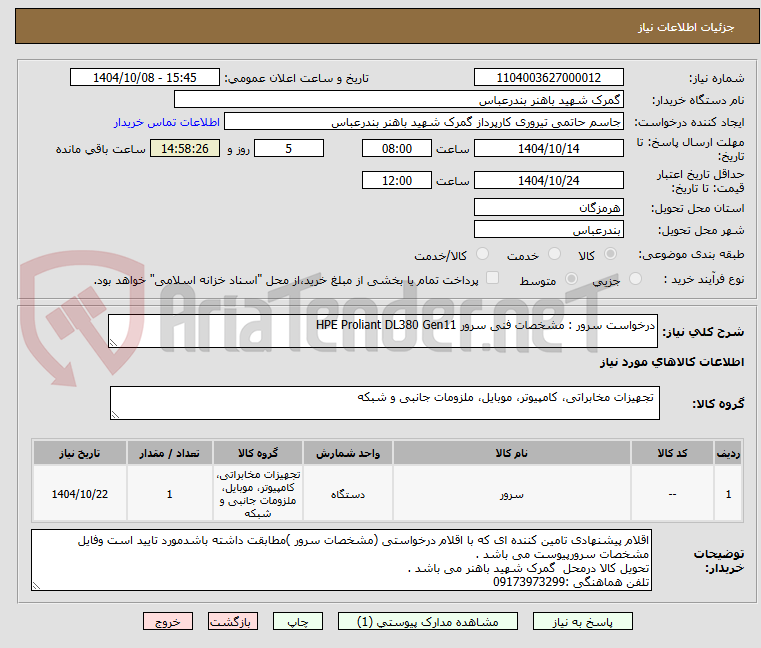
Task: Click resize handle of گروه کالا textarea
Action: 116,415
